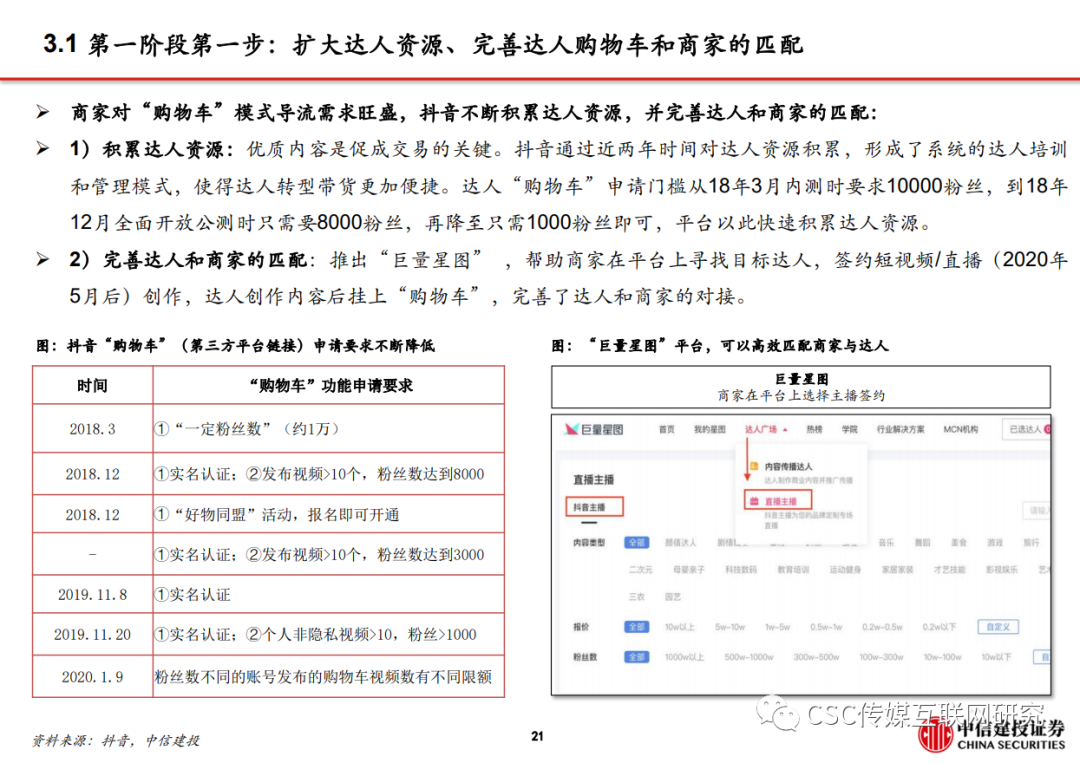This screenshot has height=763, width=1080.
Task: Choose price range 0.5w-1w
Action: tap(826, 627)
